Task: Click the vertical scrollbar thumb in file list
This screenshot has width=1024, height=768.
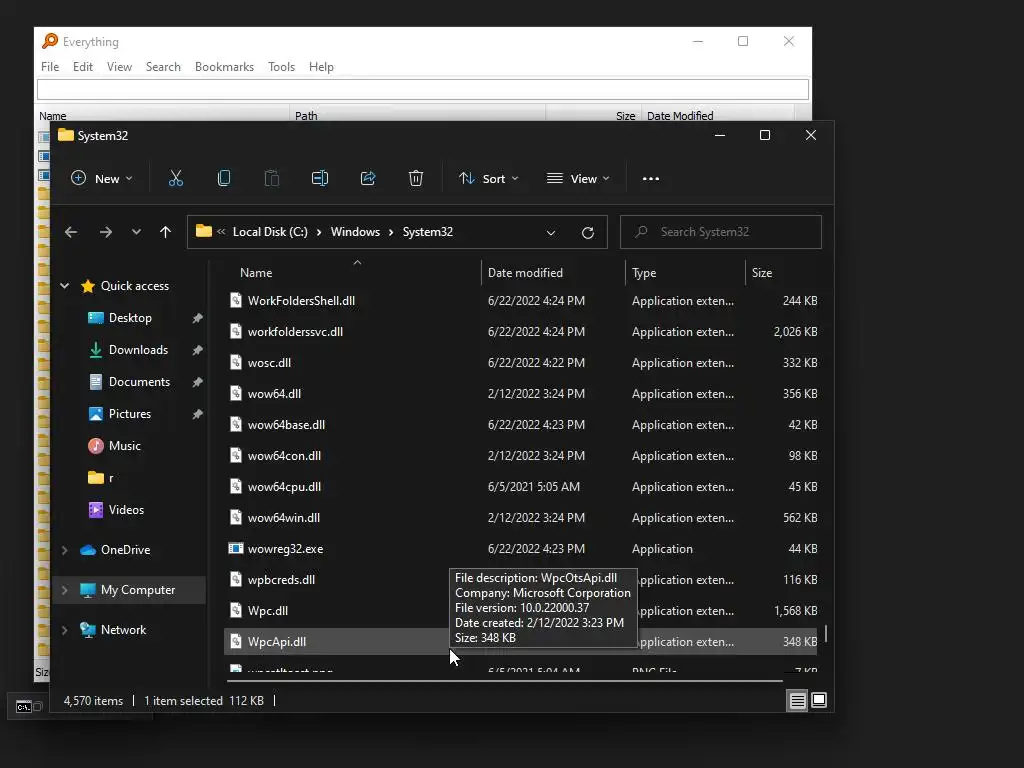Action: coord(826,633)
